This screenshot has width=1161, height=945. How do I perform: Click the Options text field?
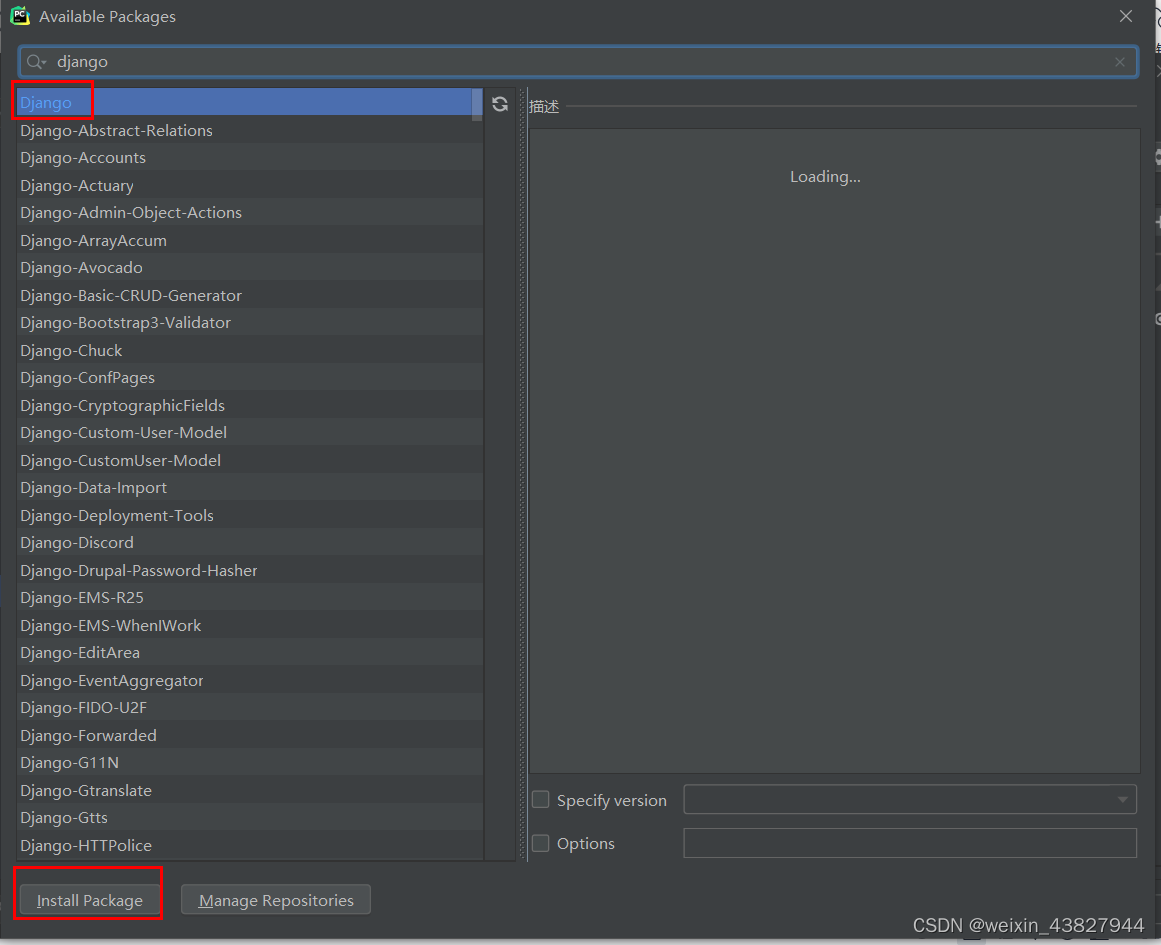(910, 843)
